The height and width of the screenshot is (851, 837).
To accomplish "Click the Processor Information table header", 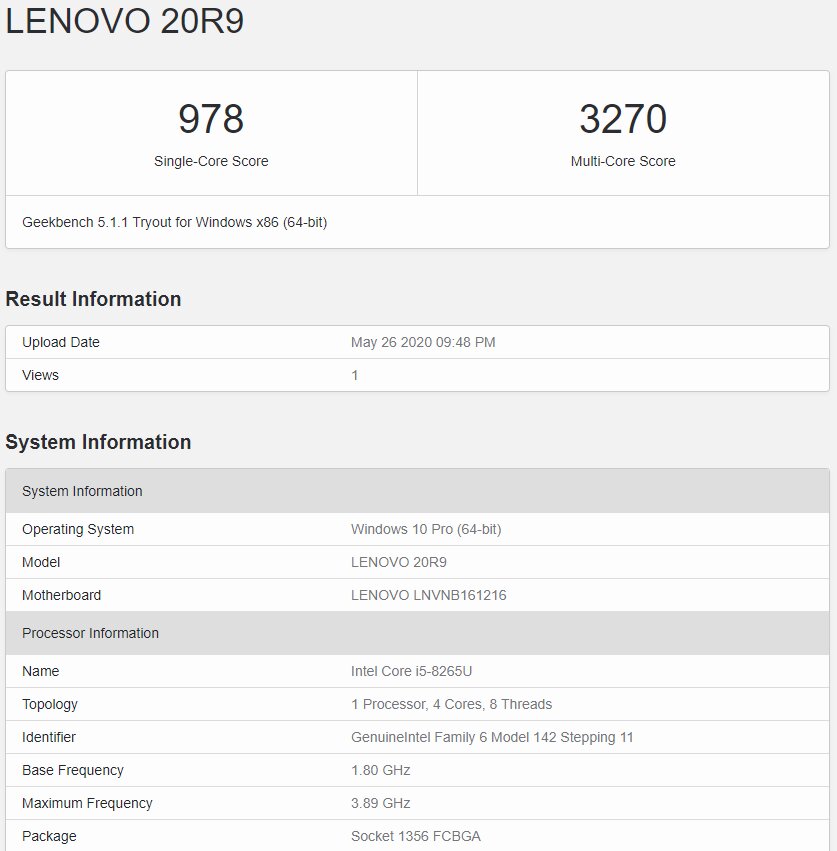I will click(417, 633).
